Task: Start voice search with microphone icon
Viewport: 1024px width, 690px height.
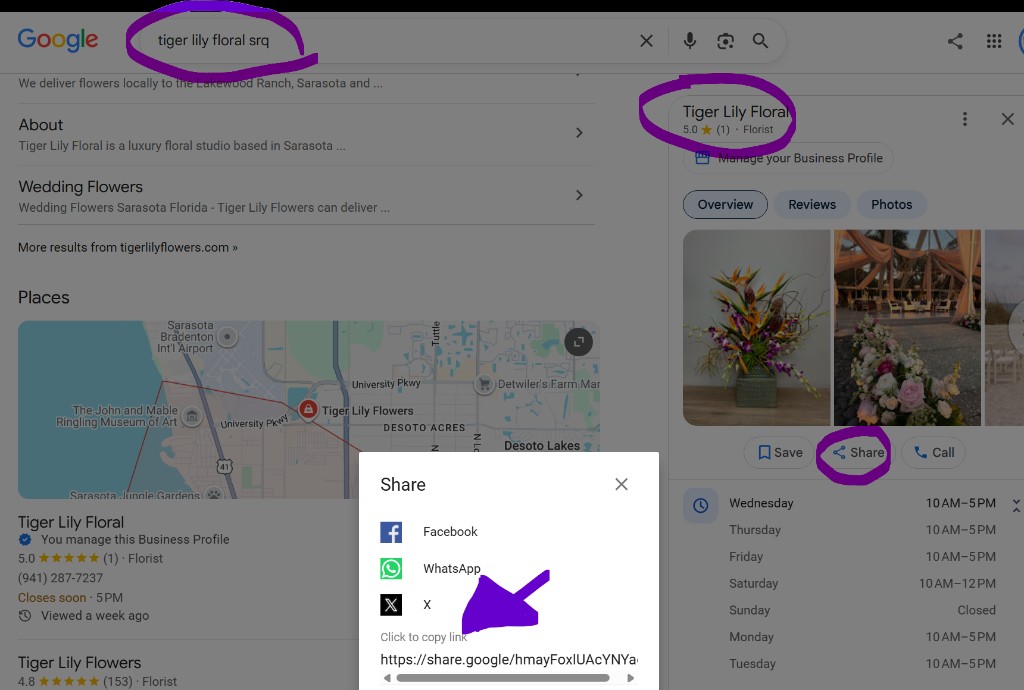Action: pyautogui.click(x=690, y=41)
